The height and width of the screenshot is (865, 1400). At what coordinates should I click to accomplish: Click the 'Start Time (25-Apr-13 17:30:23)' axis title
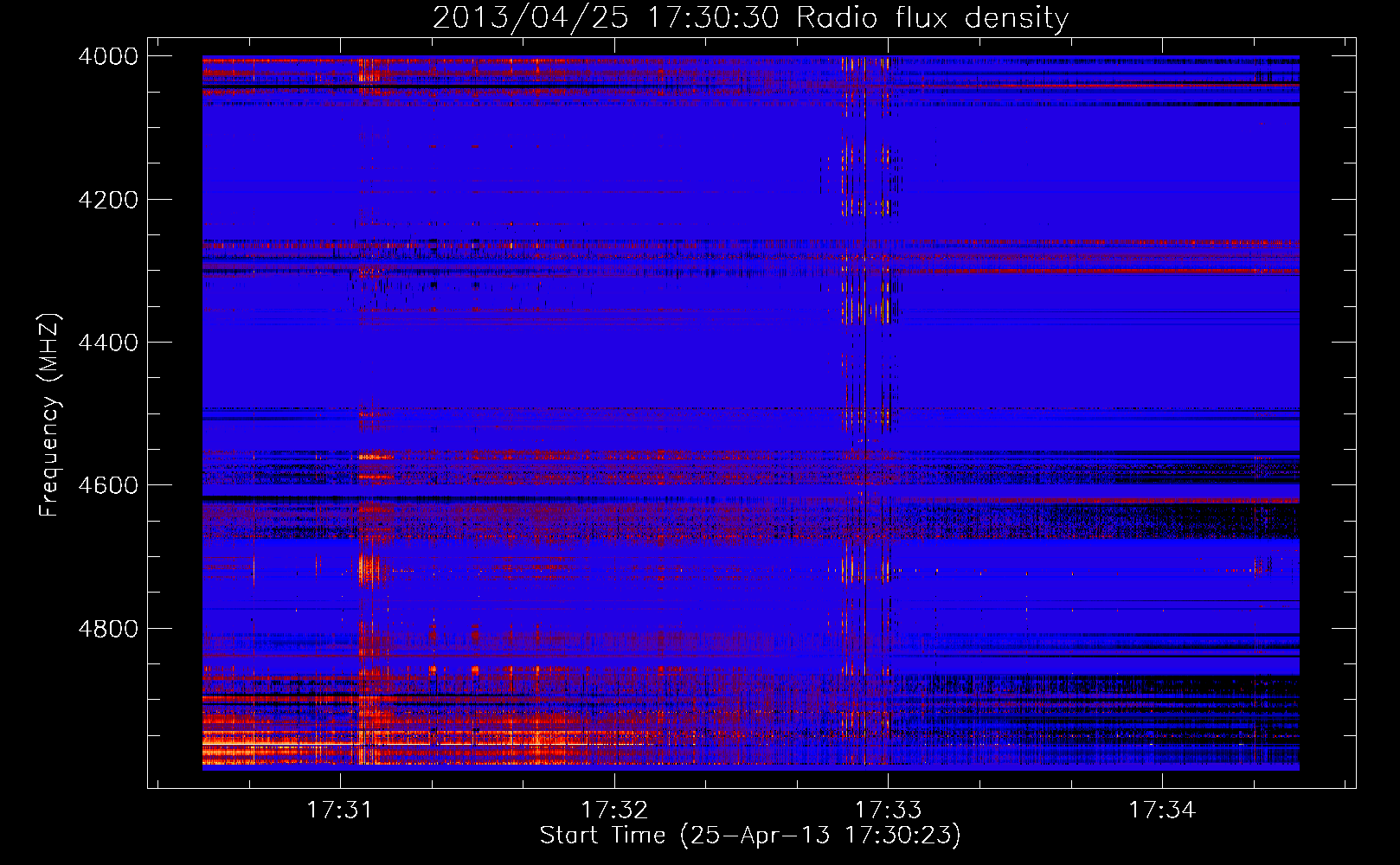750,836
